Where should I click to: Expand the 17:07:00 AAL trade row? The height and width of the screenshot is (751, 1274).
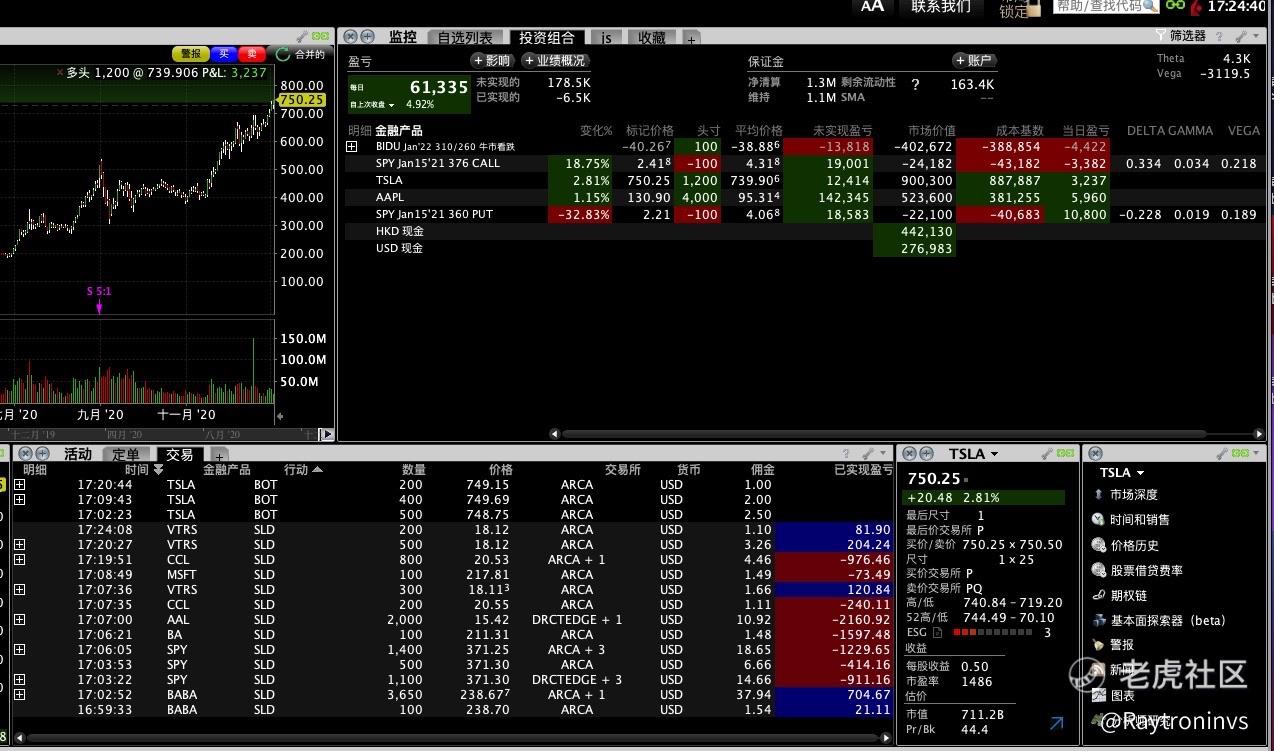[19, 620]
